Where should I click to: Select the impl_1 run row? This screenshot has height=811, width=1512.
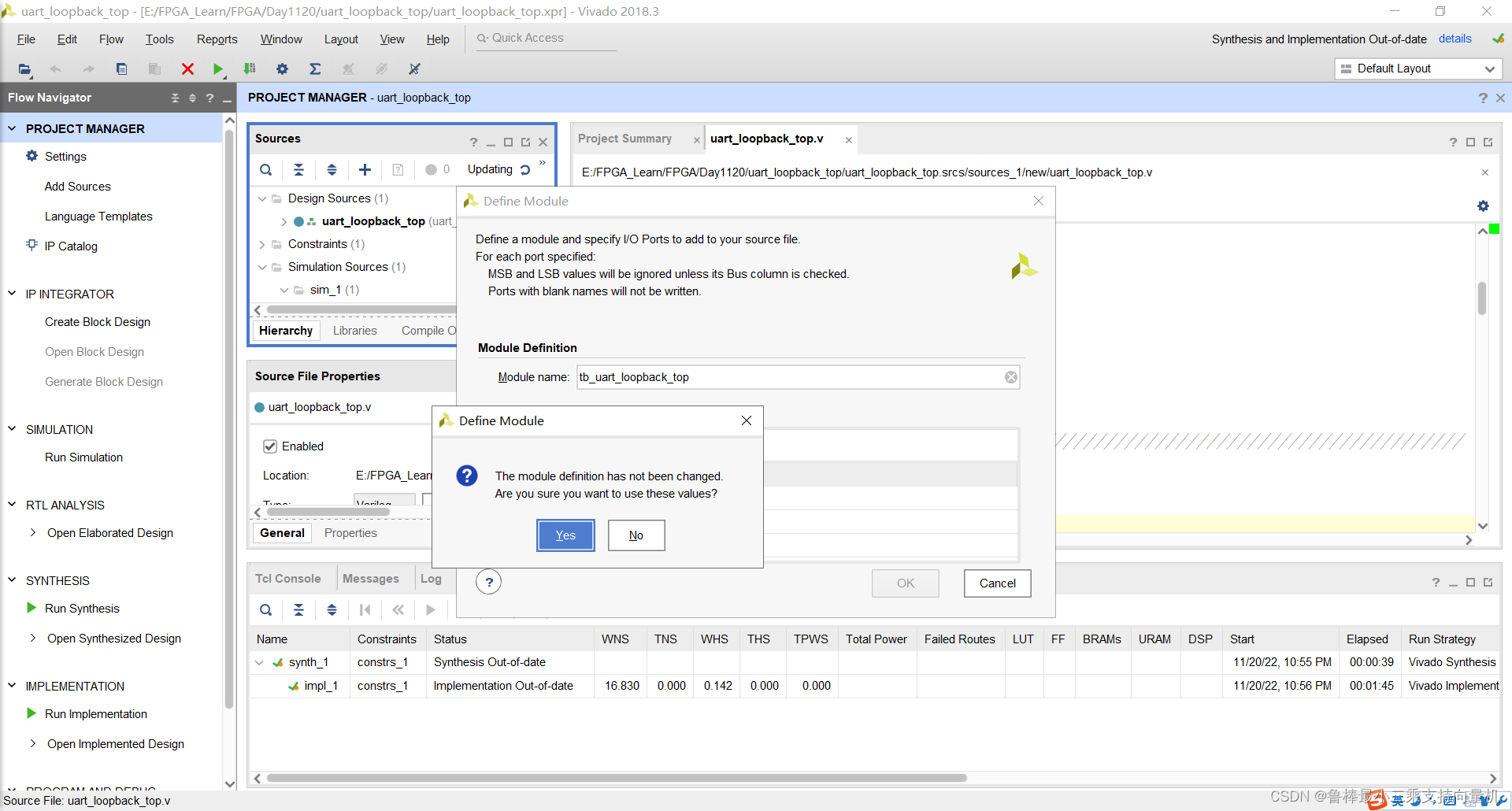(874, 686)
